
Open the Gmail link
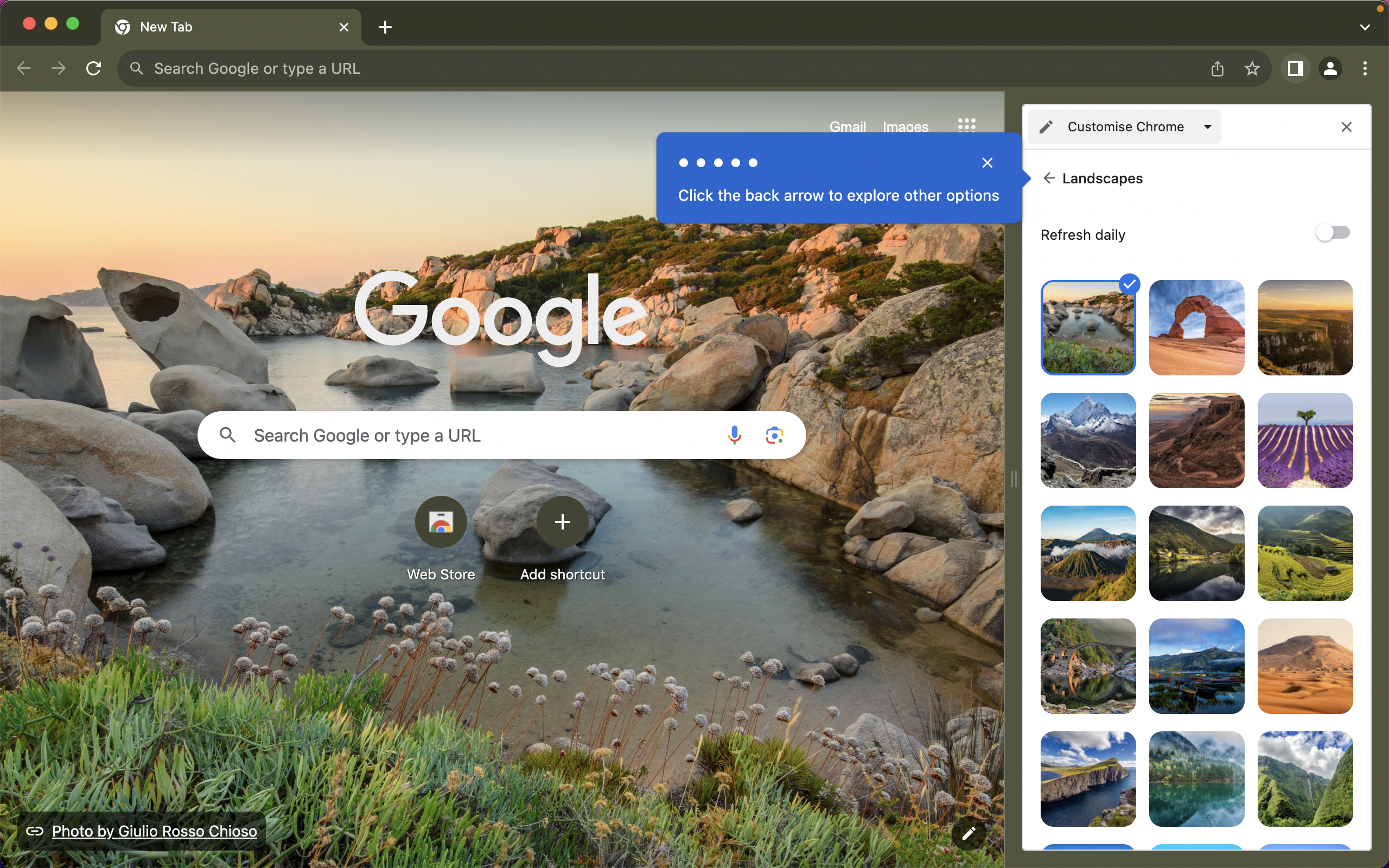pyautogui.click(x=847, y=126)
